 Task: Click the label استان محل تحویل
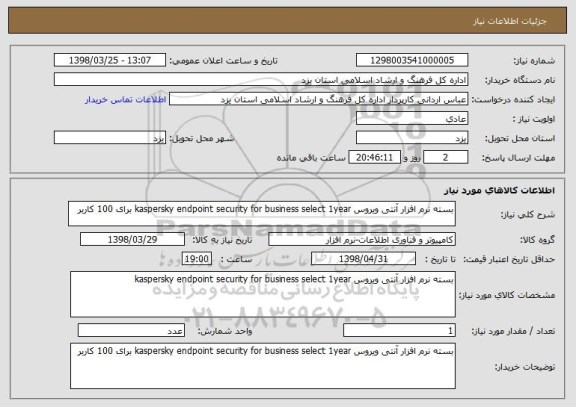pyautogui.click(x=520, y=138)
